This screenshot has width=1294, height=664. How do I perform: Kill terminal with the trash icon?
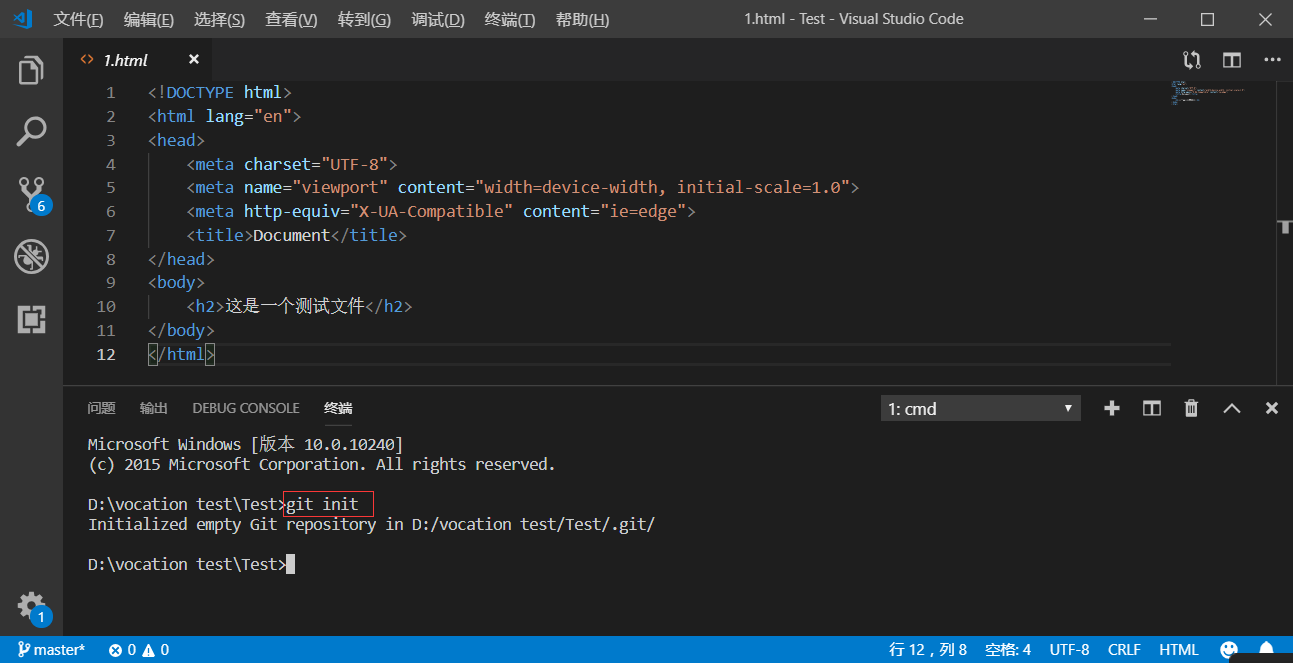1191,408
